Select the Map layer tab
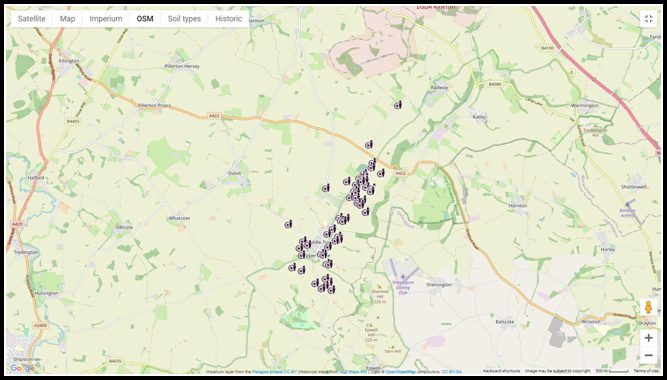 67,19
